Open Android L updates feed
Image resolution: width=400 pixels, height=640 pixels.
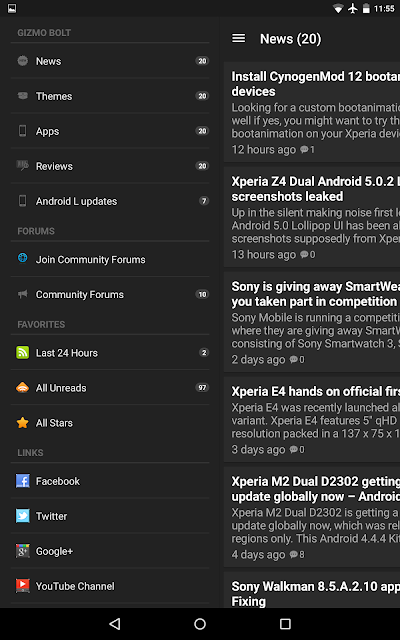110,201
